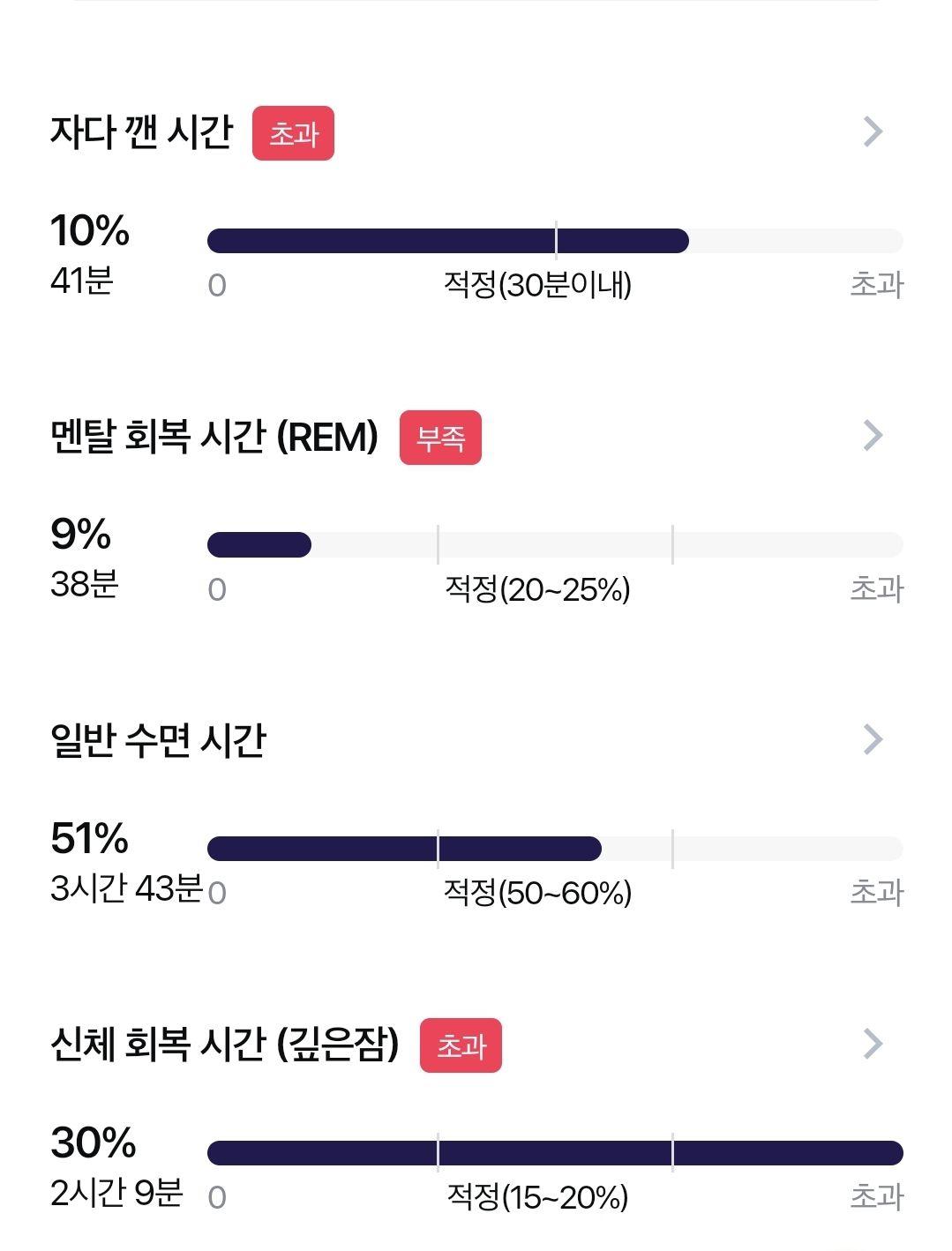Tap the 적정(20~25%) range label

click(537, 589)
